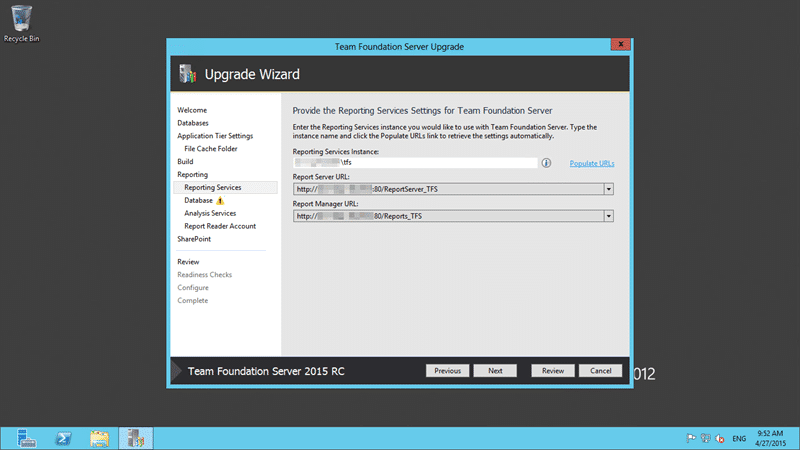
Task: Select the Complete step in the sidebar
Action: pos(192,301)
